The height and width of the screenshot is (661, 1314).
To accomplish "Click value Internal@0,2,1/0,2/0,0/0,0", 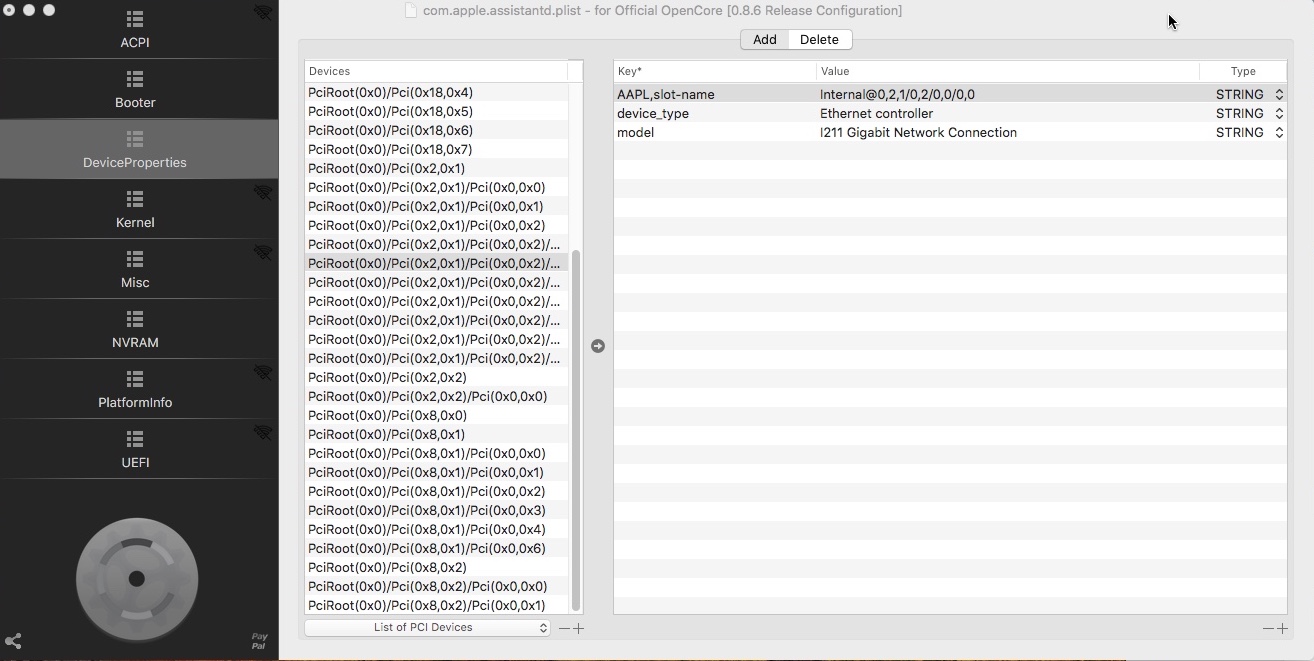I will [x=897, y=94].
